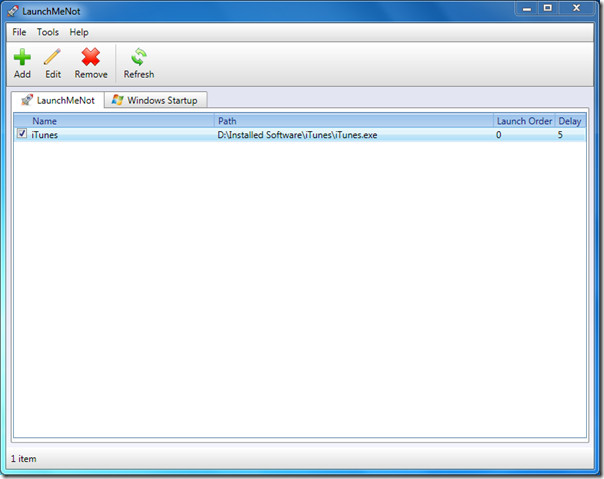Minimize the LaunchMeNot window
Image resolution: width=604 pixels, height=479 pixels.
click(527, 8)
